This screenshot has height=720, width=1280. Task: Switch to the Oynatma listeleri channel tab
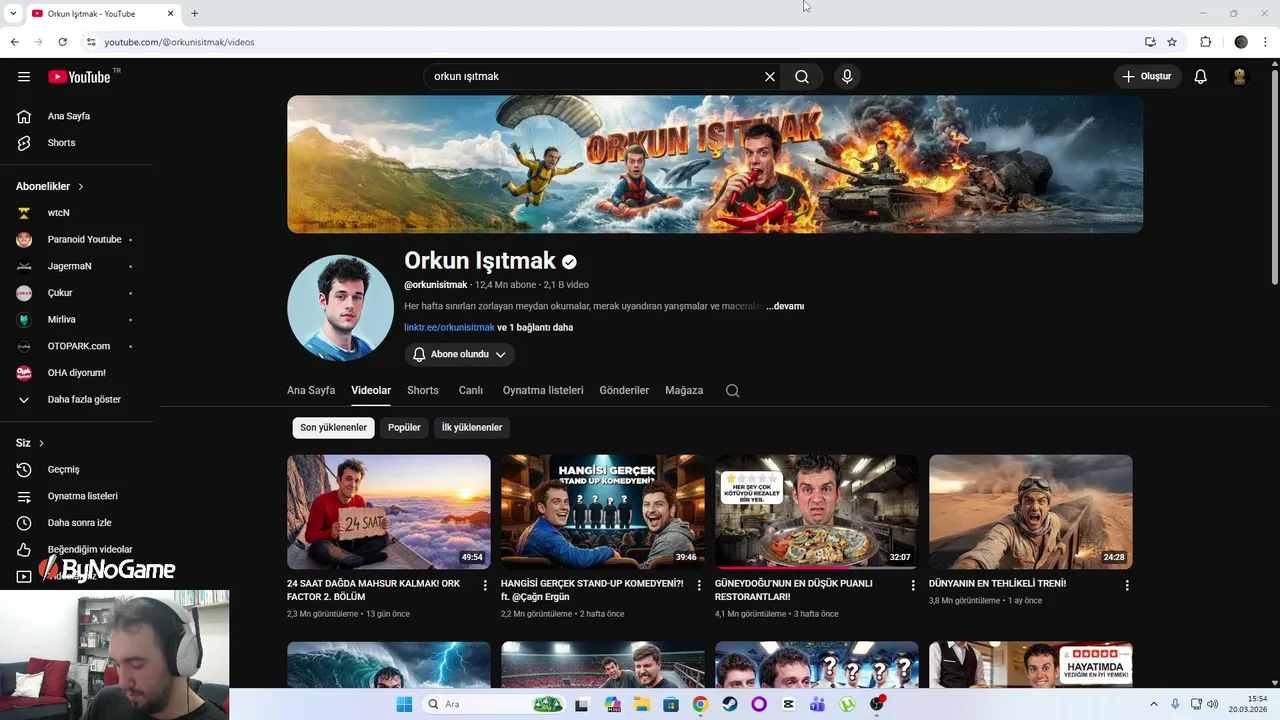point(543,391)
